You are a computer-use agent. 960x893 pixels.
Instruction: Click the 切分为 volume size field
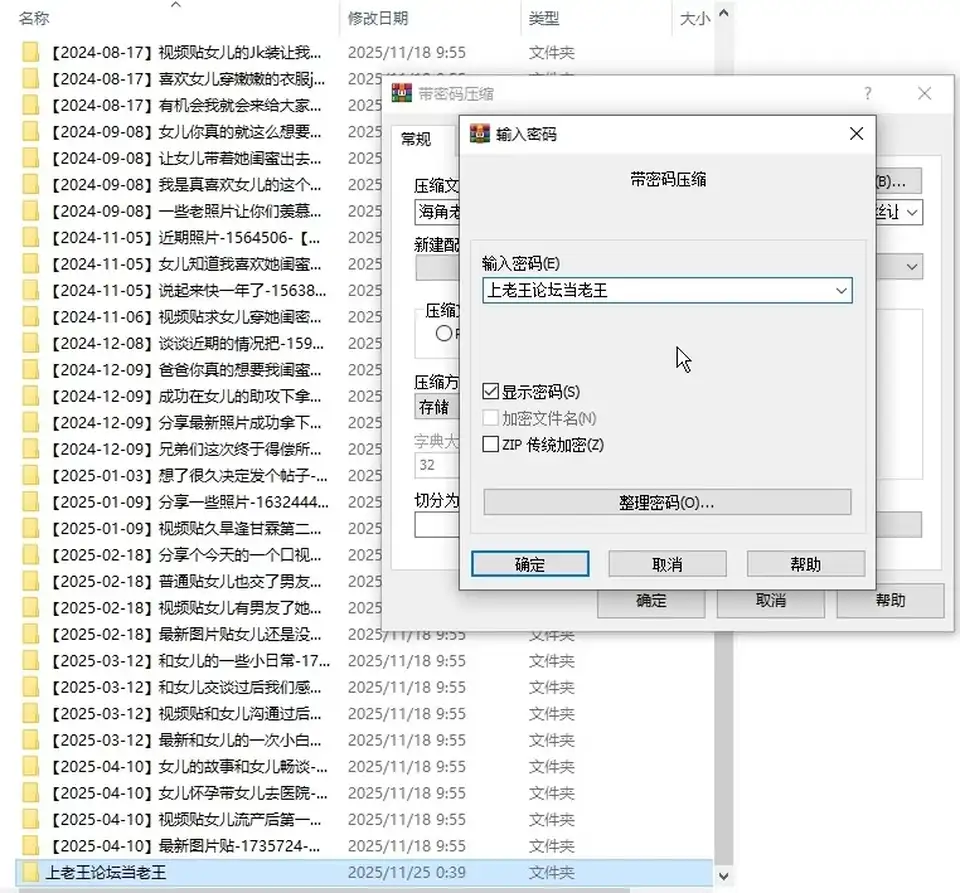[x=437, y=525]
